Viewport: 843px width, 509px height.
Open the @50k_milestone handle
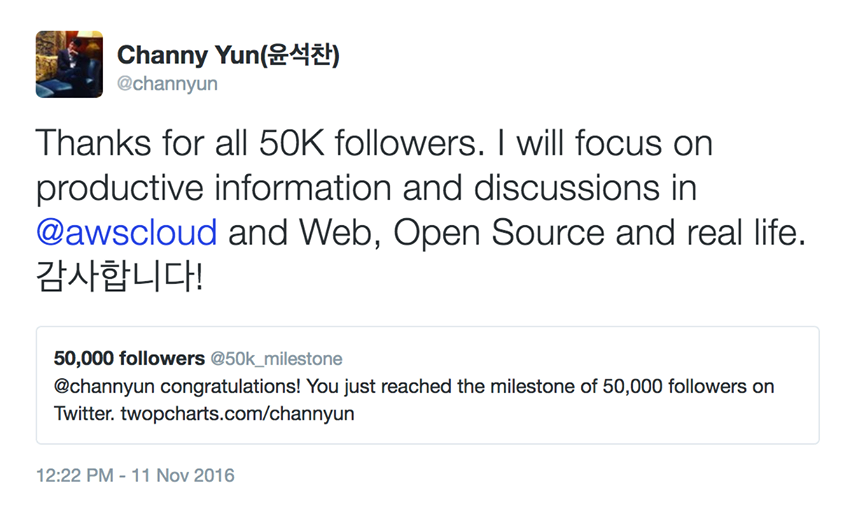pyautogui.click(x=276, y=359)
